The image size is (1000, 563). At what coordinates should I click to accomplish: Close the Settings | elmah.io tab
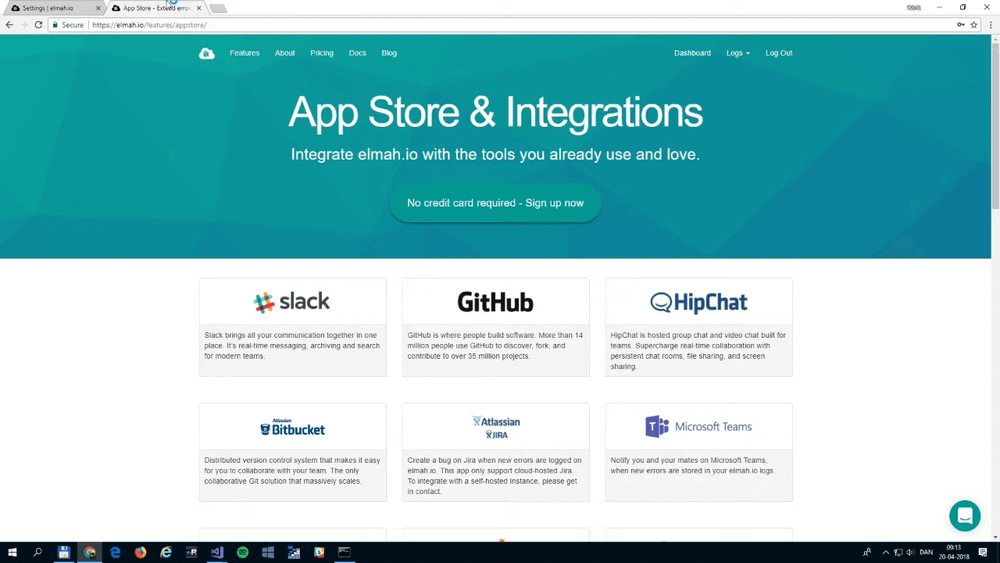[x=98, y=8]
